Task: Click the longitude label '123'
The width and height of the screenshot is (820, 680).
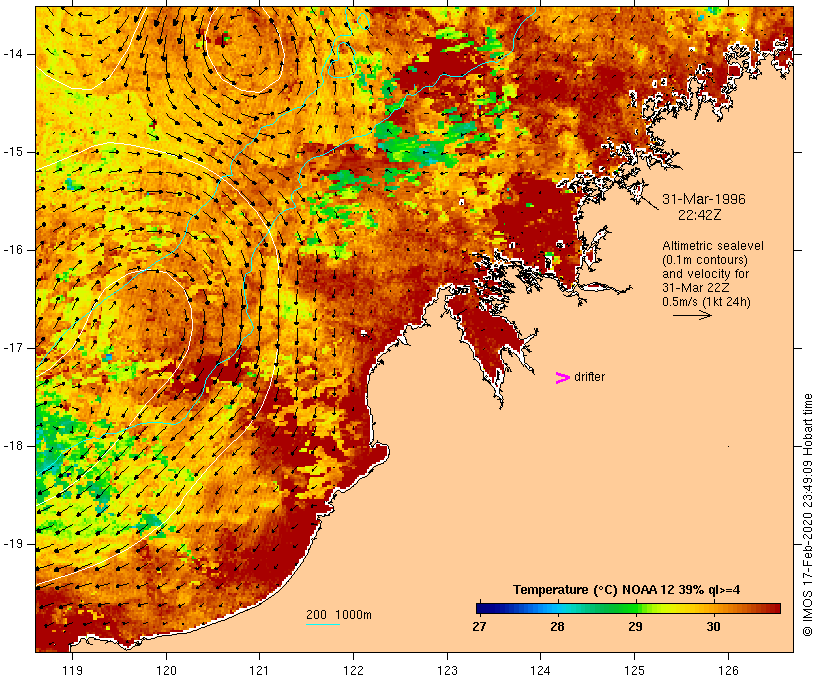Action: click(447, 670)
